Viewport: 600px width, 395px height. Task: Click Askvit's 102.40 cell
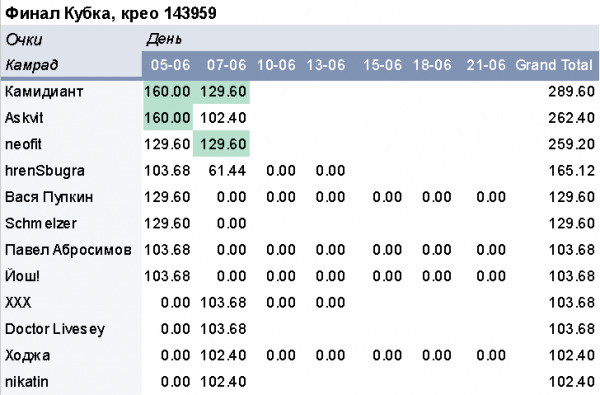pos(223,118)
